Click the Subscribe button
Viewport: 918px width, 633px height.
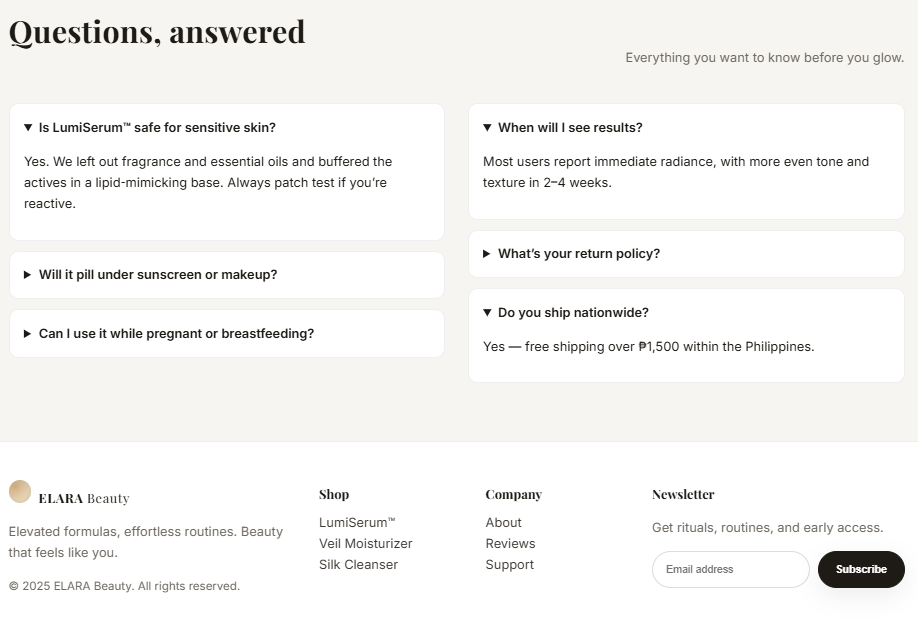click(x=861, y=569)
